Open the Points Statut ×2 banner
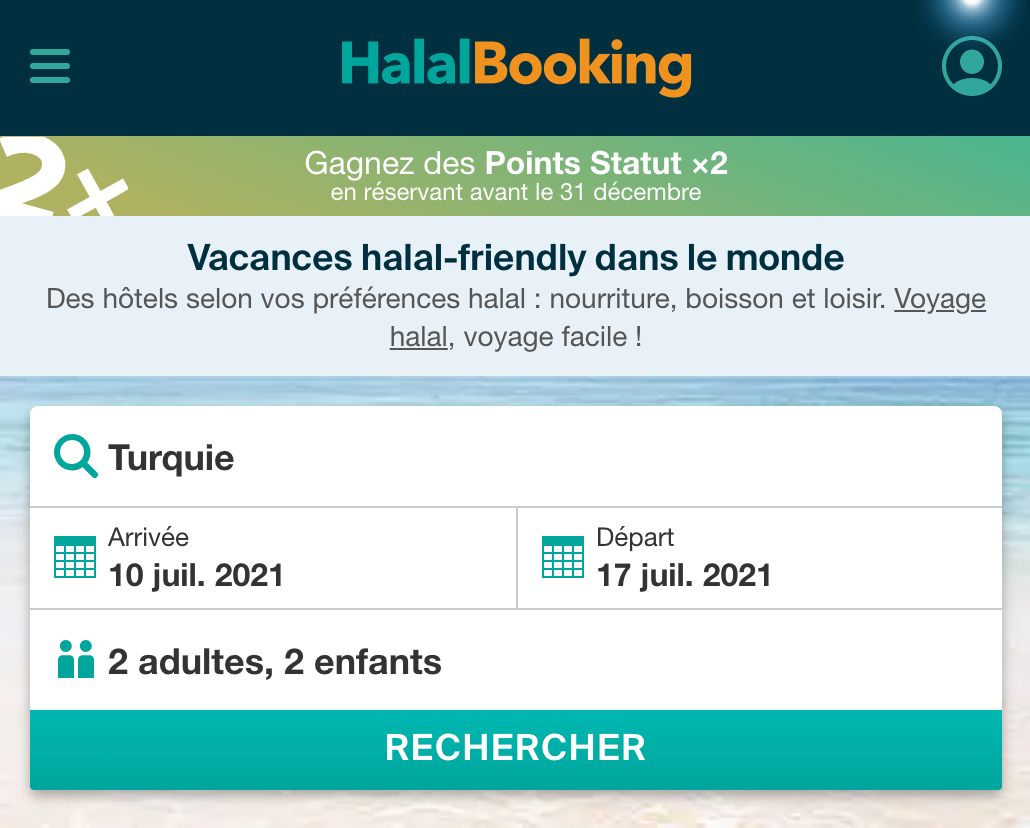1030x828 pixels. click(515, 176)
